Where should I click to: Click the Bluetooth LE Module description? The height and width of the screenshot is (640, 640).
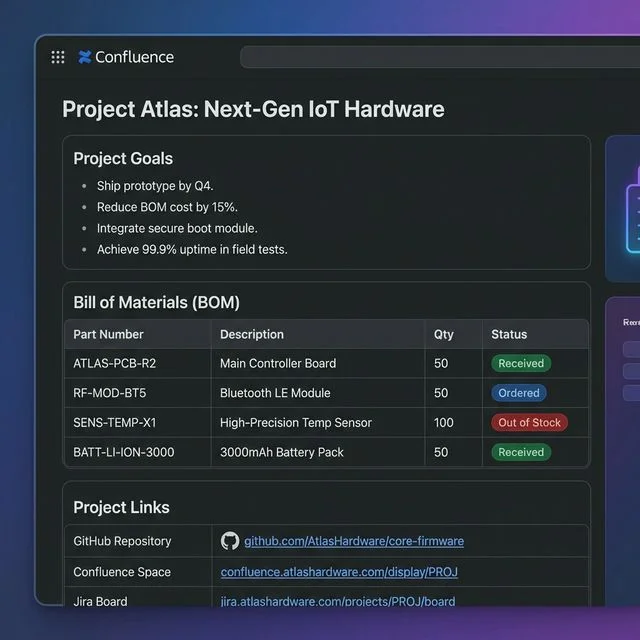pos(275,393)
